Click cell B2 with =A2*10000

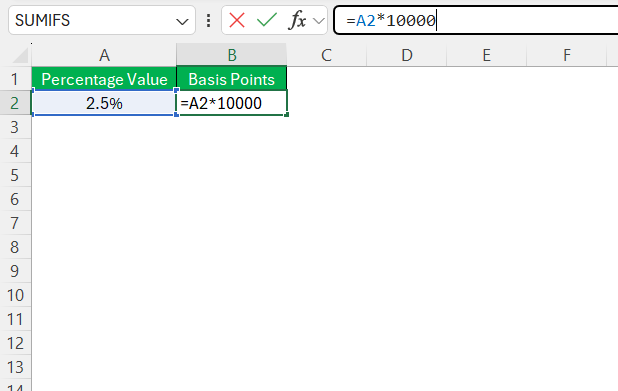pos(232,103)
